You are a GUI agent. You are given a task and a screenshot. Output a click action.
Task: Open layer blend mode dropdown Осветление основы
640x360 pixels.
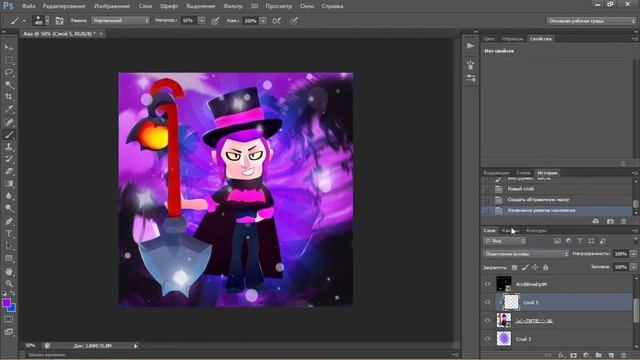pos(526,254)
